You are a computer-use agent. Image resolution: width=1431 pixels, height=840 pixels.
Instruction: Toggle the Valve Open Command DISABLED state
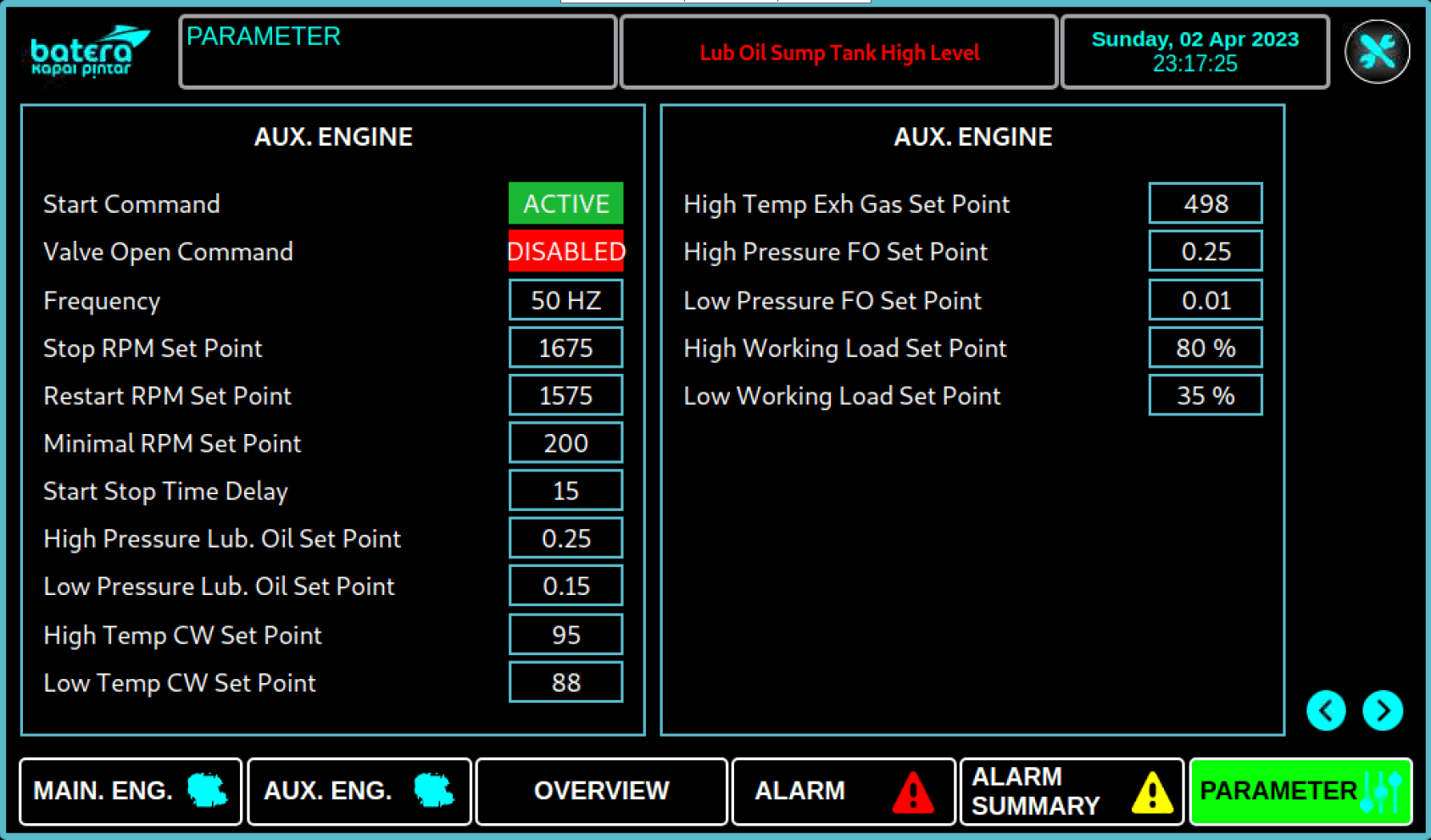pyautogui.click(x=565, y=252)
